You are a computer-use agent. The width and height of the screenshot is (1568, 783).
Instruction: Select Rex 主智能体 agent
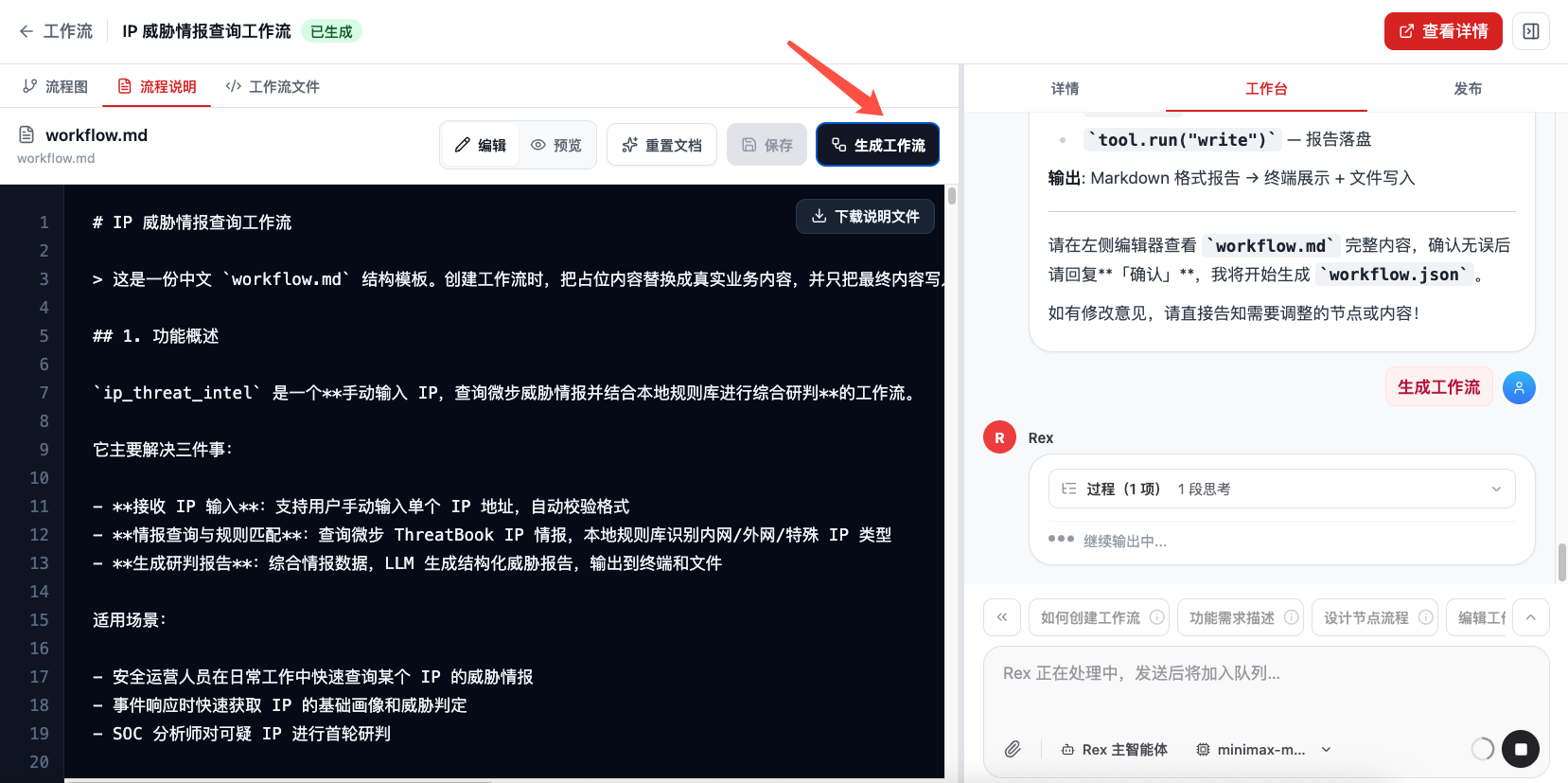[1115, 749]
